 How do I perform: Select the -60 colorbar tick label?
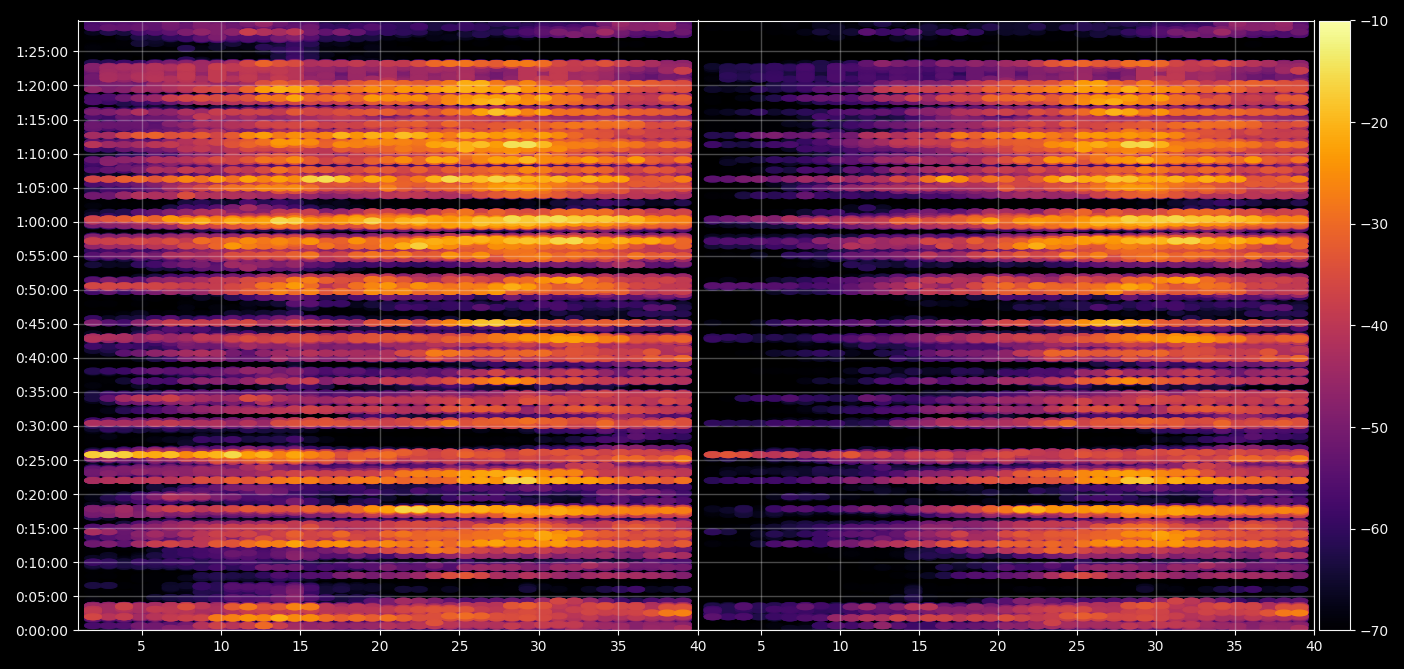point(1374,529)
